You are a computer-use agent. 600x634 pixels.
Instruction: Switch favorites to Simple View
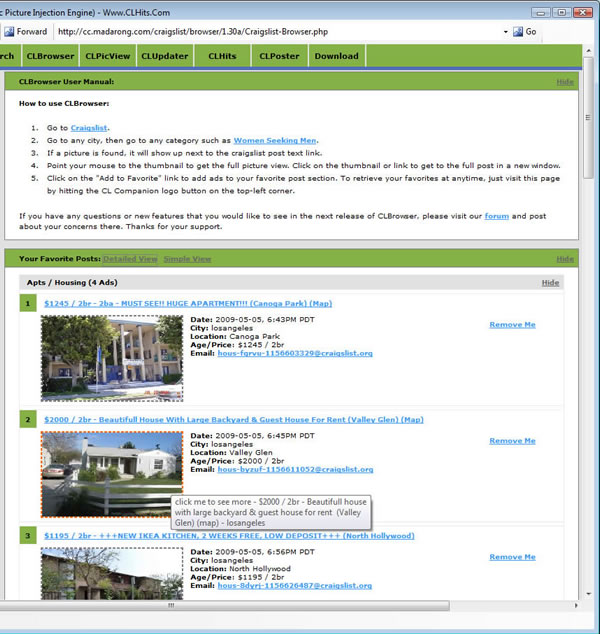[x=187, y=259]
